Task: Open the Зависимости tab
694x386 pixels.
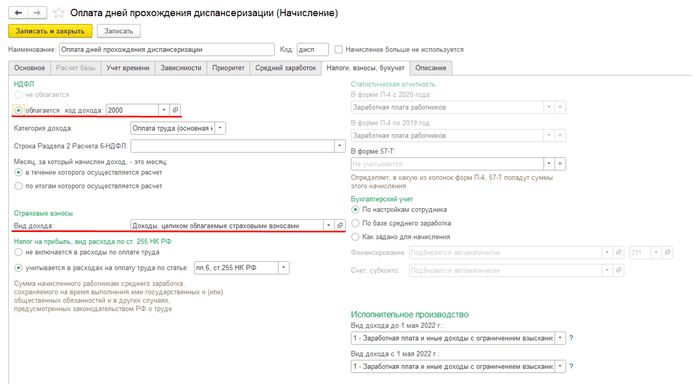Action: click(x=181, y=68)
